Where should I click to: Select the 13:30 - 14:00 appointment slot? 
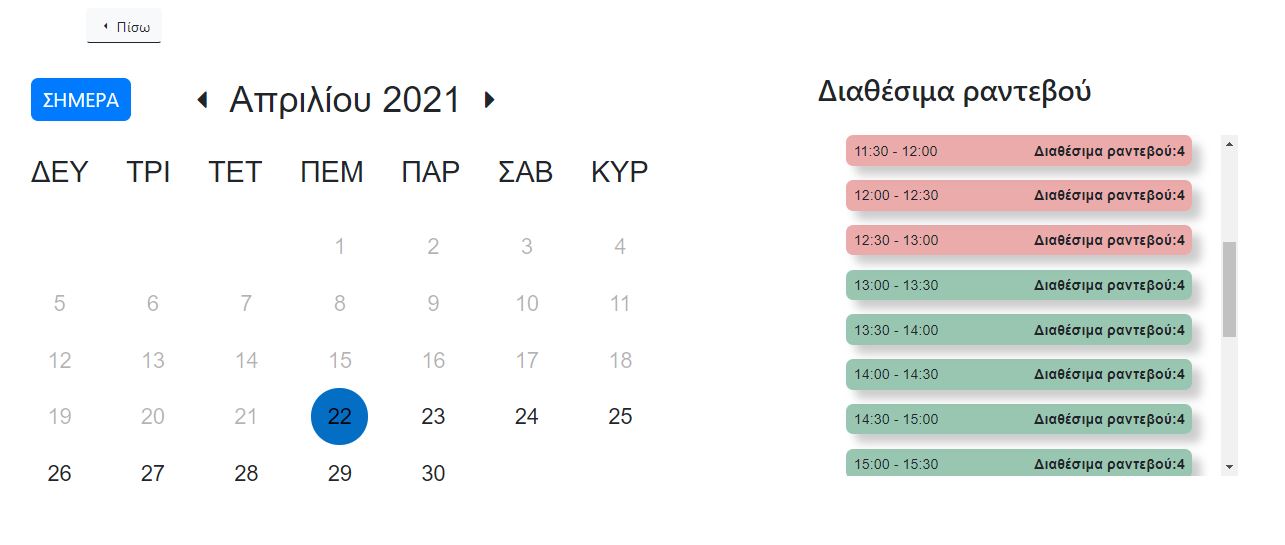(x=1019, y=330)
